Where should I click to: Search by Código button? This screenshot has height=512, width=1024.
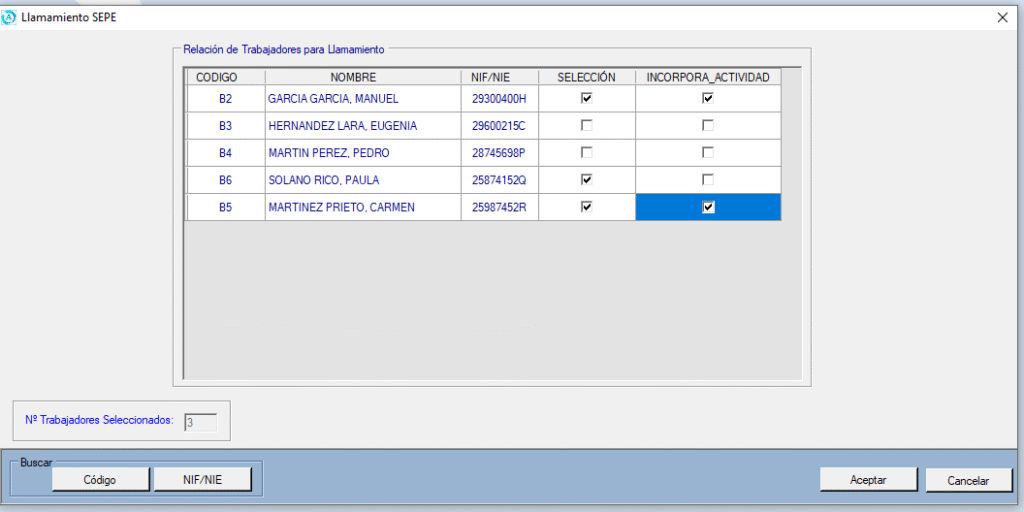coord(100,480)
